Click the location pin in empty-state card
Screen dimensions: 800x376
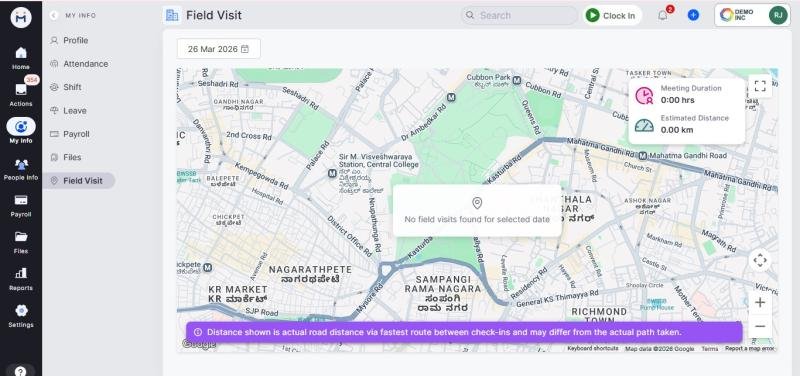(477, 203)
